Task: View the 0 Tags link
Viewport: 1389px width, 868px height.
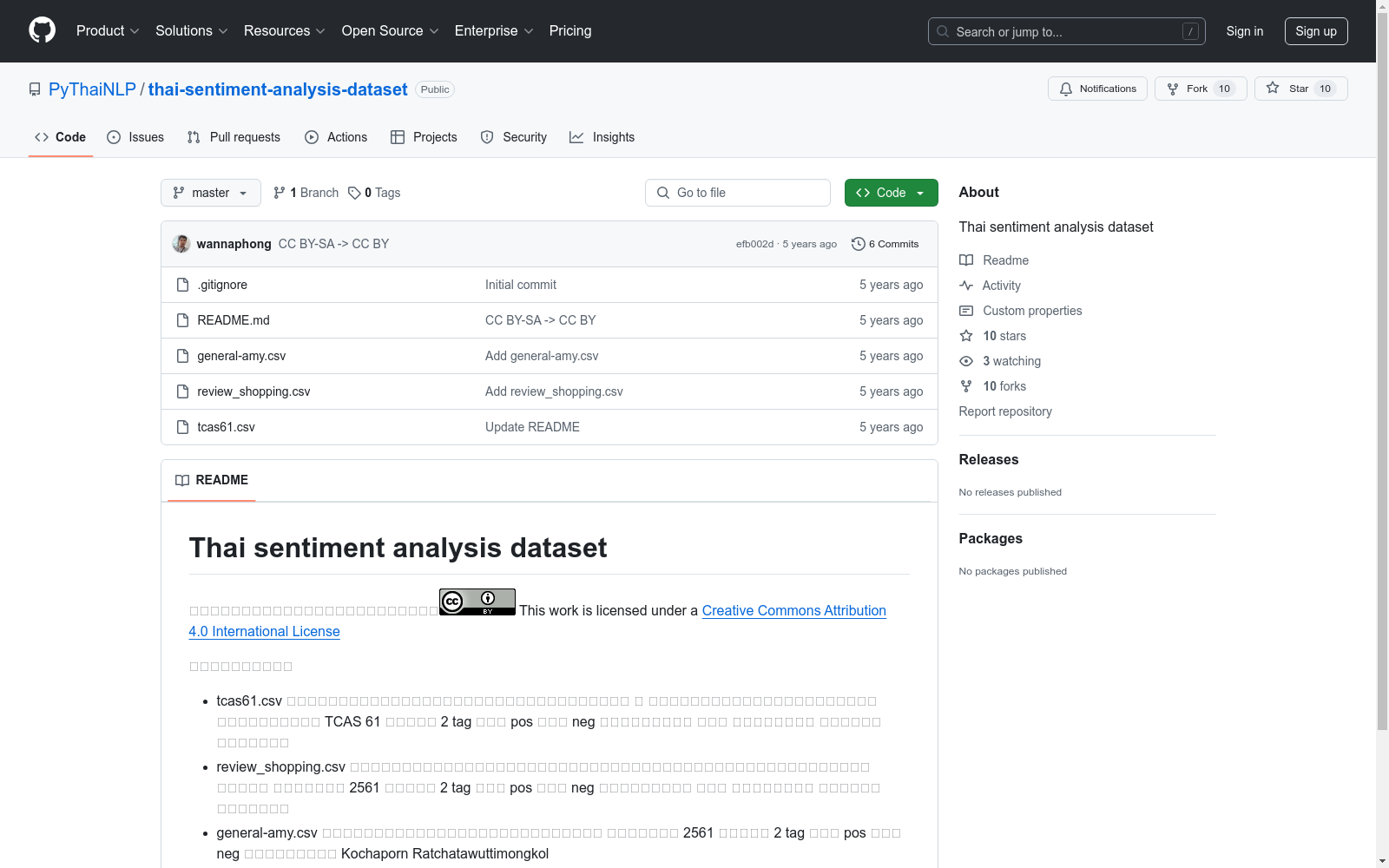Action: [374, 193]
